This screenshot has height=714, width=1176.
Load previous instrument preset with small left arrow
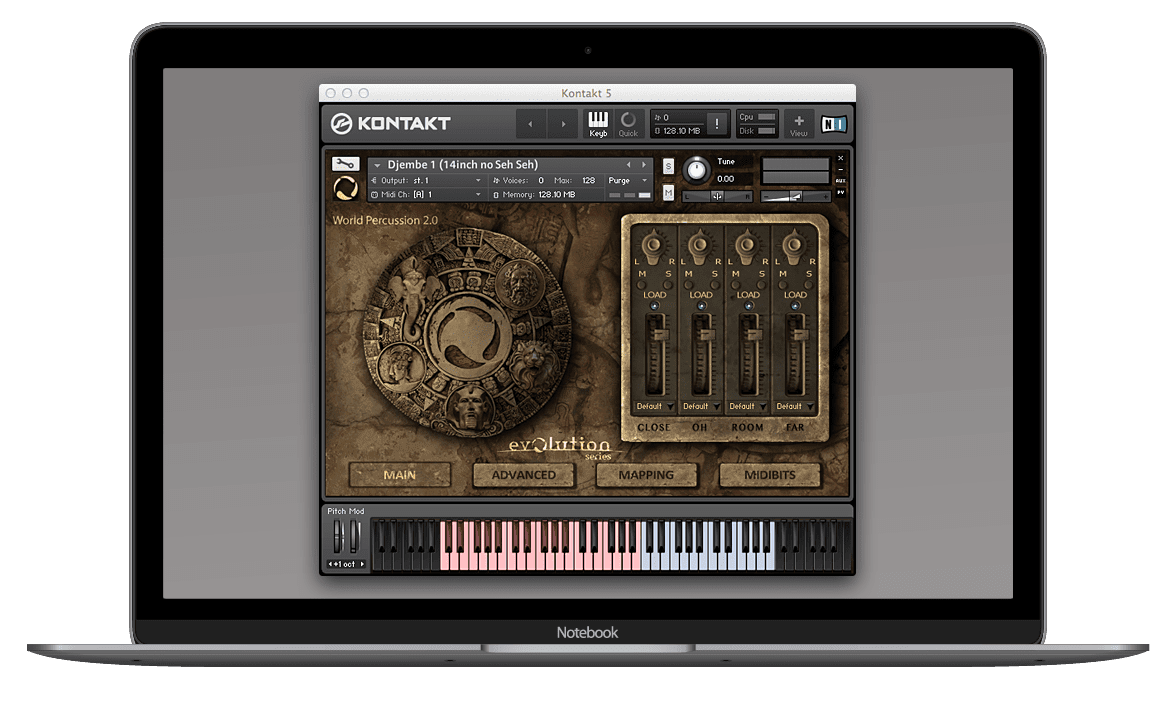click(x=628, y=165)
